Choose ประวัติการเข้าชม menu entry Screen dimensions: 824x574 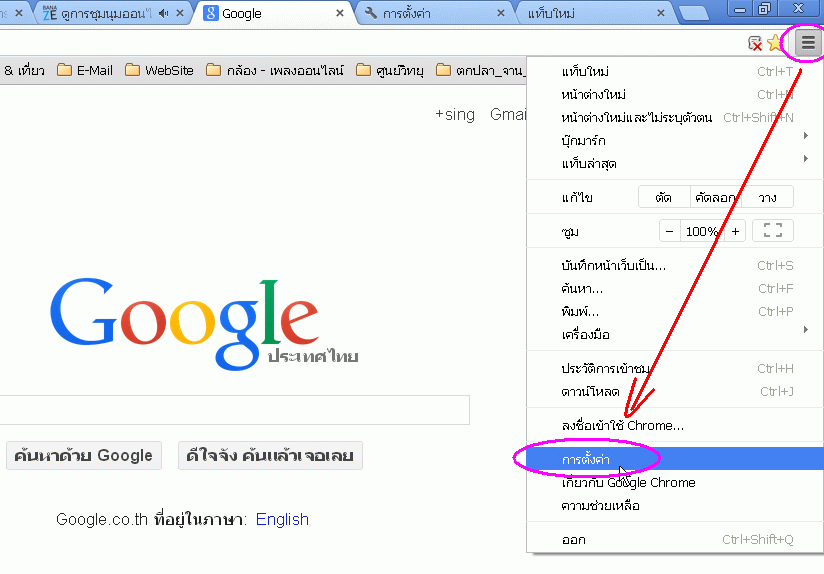pyautogui.click(x=606, y=369)
